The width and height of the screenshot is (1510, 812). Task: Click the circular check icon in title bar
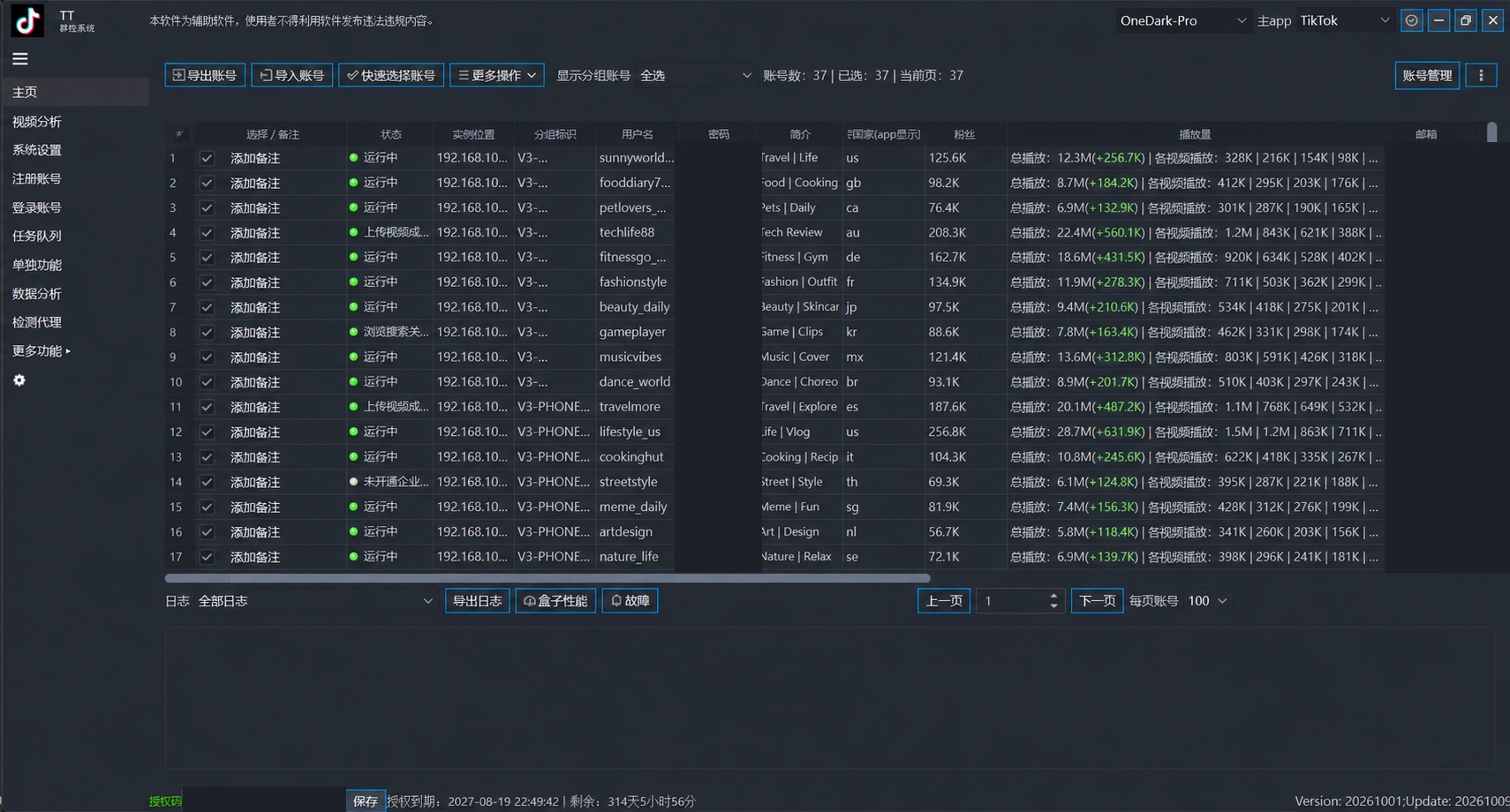1412,20
